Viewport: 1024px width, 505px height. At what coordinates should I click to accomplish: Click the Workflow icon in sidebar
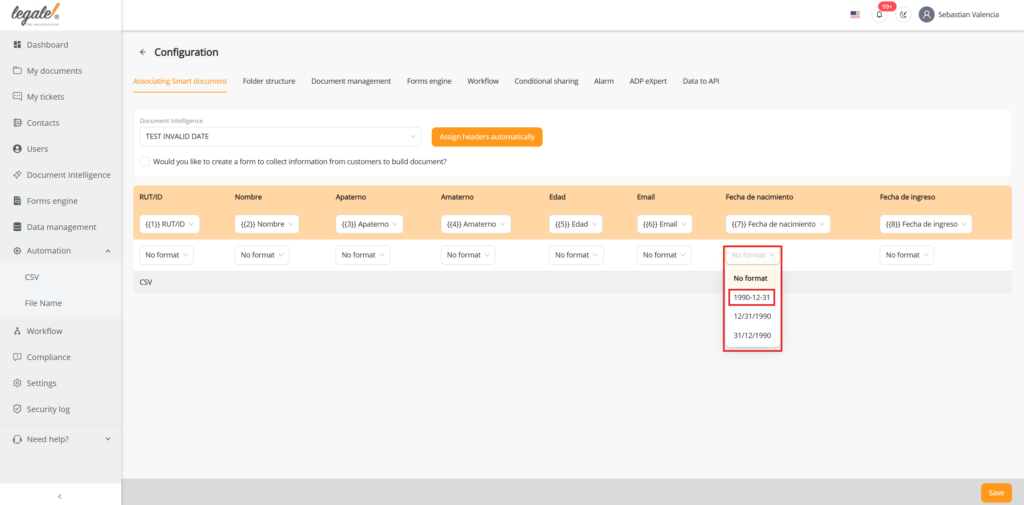click(18, 331)
